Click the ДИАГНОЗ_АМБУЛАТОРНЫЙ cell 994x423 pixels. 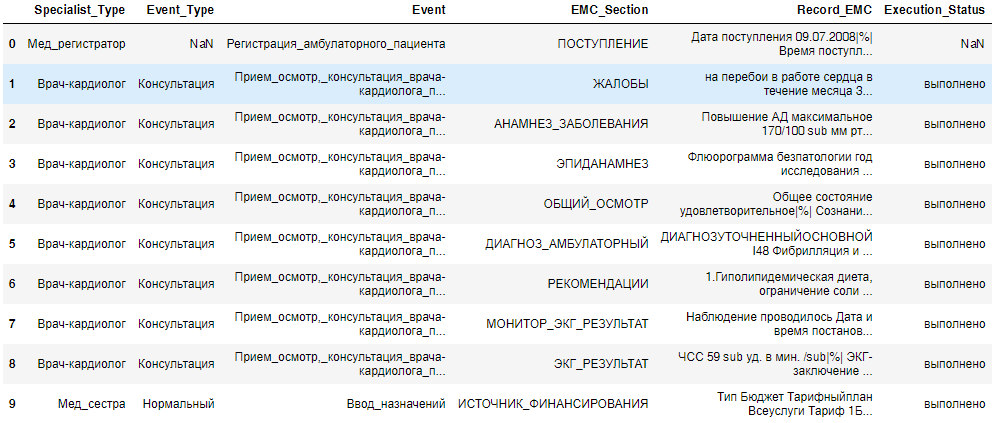[568, 244]
